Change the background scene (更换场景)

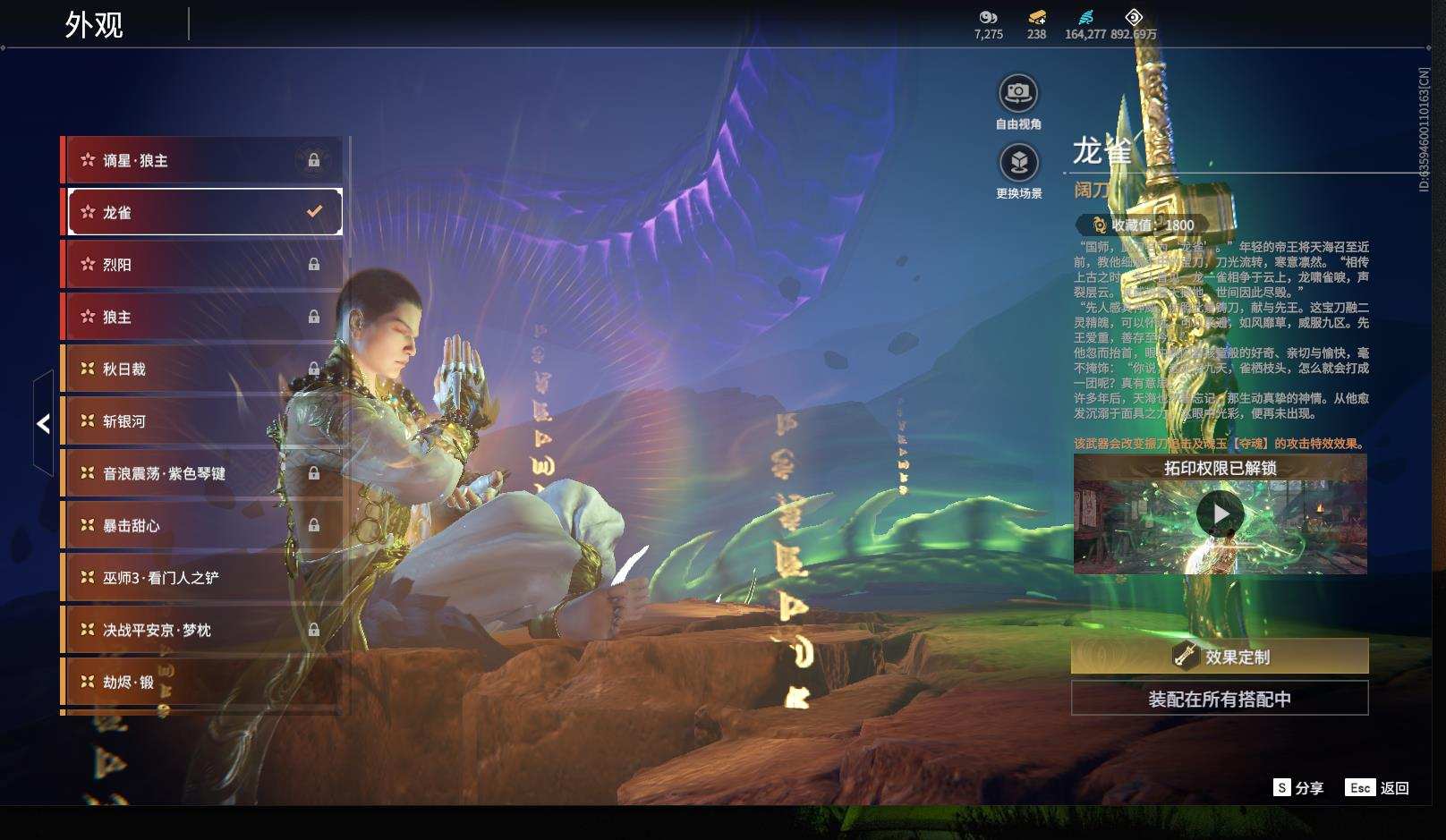(1018, 171)
